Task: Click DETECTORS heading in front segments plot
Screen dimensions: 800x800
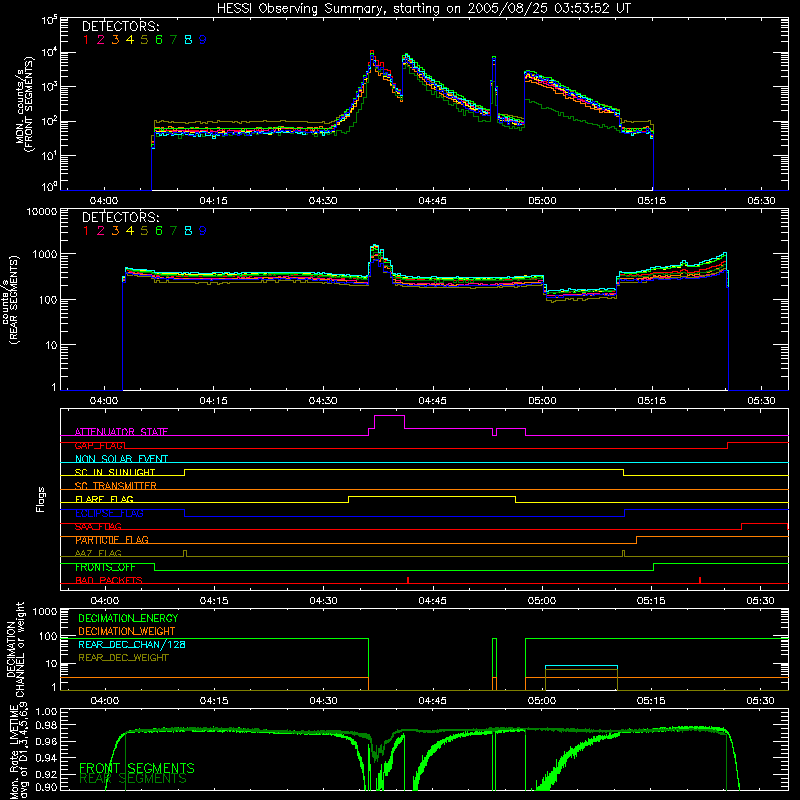Action: (120, 26)
